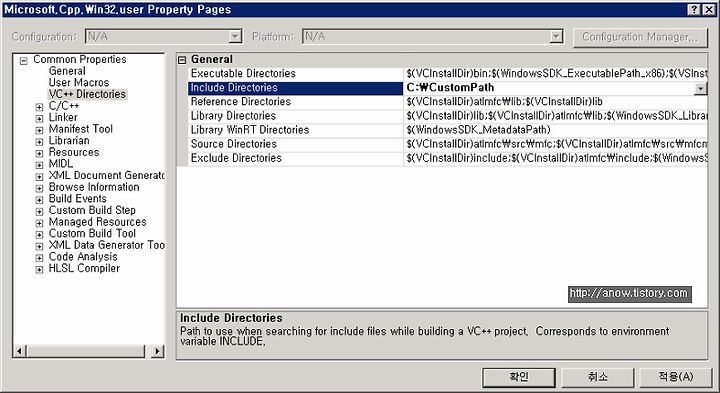Select the Library WinRT Directories row

point(448,130)
